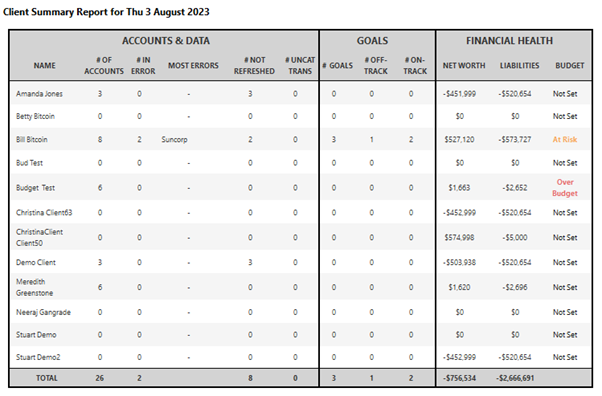Select the Christina Client63 name
This screenshot has height=396, width=602.
tap(44, 213)
